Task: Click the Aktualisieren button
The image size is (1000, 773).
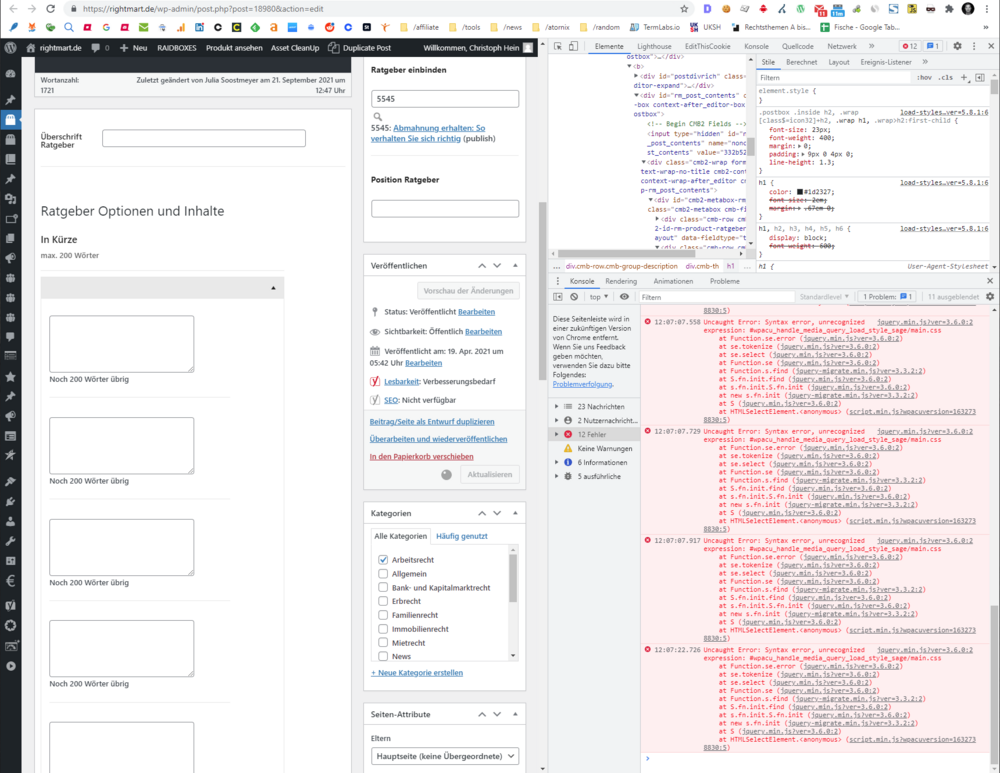Action: click(490, 475)
